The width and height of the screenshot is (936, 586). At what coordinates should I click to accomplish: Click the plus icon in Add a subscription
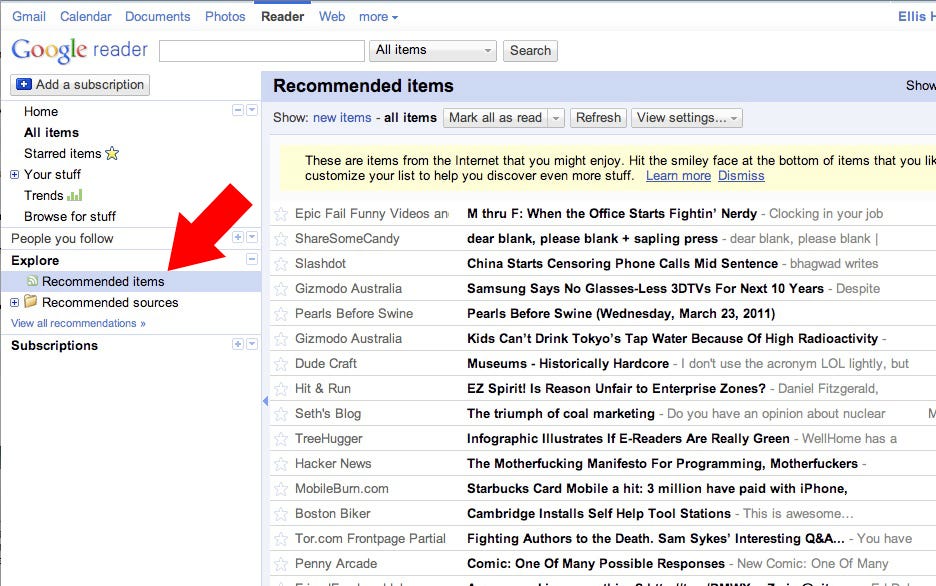pyautogui.click(x=24, y=84)
